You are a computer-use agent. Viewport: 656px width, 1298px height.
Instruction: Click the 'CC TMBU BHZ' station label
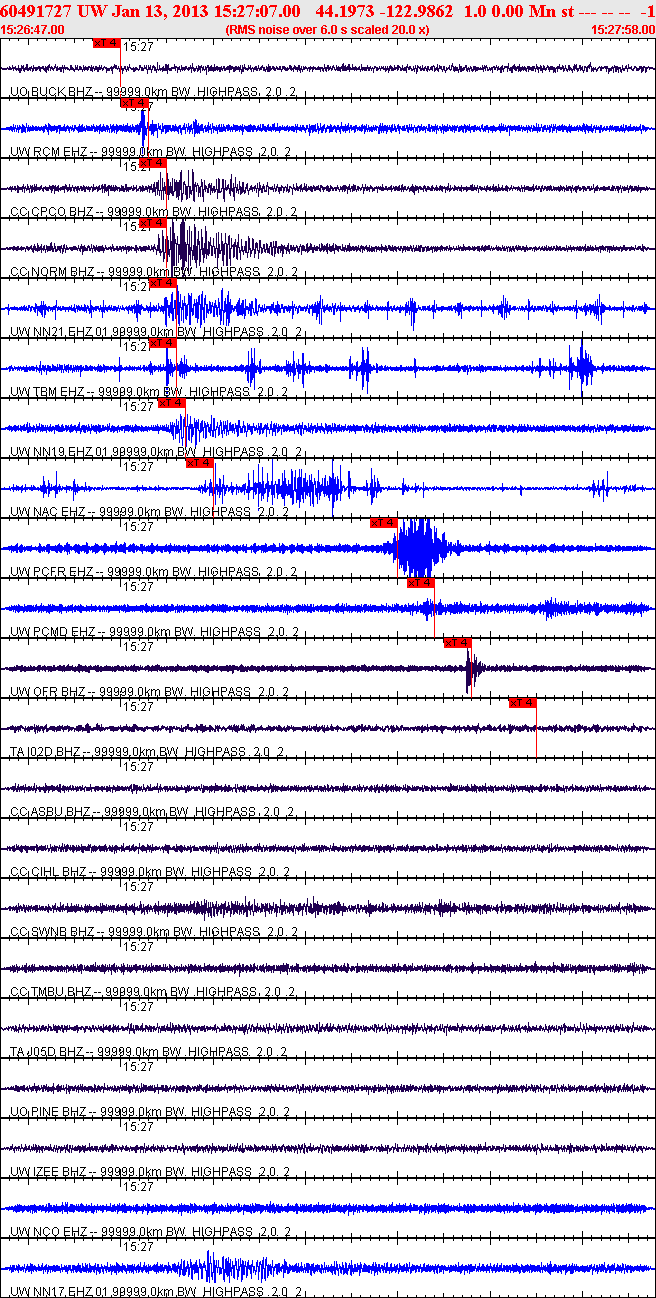coord(50,991)
